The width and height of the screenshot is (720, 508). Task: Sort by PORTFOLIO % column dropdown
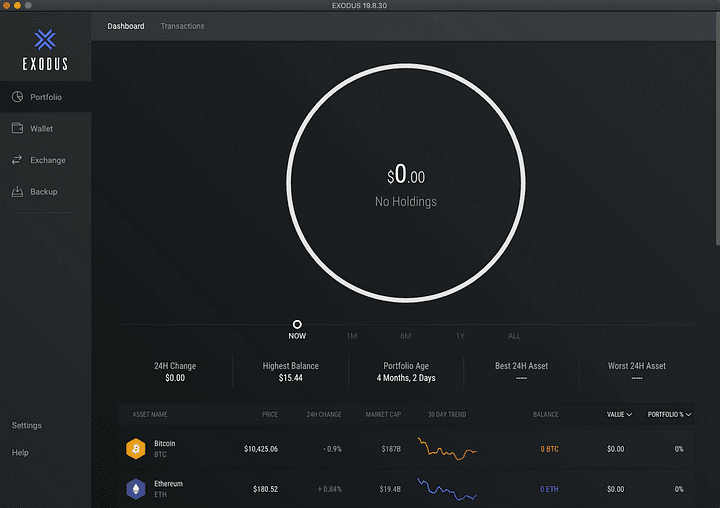coord(669,414)
